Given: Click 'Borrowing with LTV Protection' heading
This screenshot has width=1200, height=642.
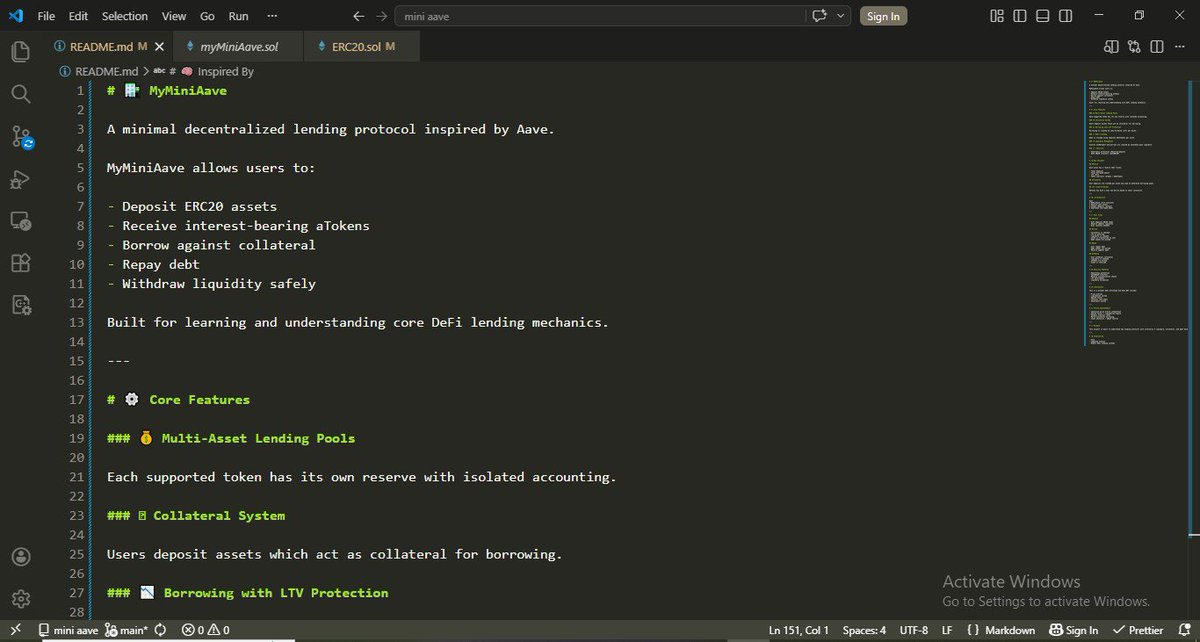Looking at the screenshot, I should pyautogui.click(x=276, y=593).
